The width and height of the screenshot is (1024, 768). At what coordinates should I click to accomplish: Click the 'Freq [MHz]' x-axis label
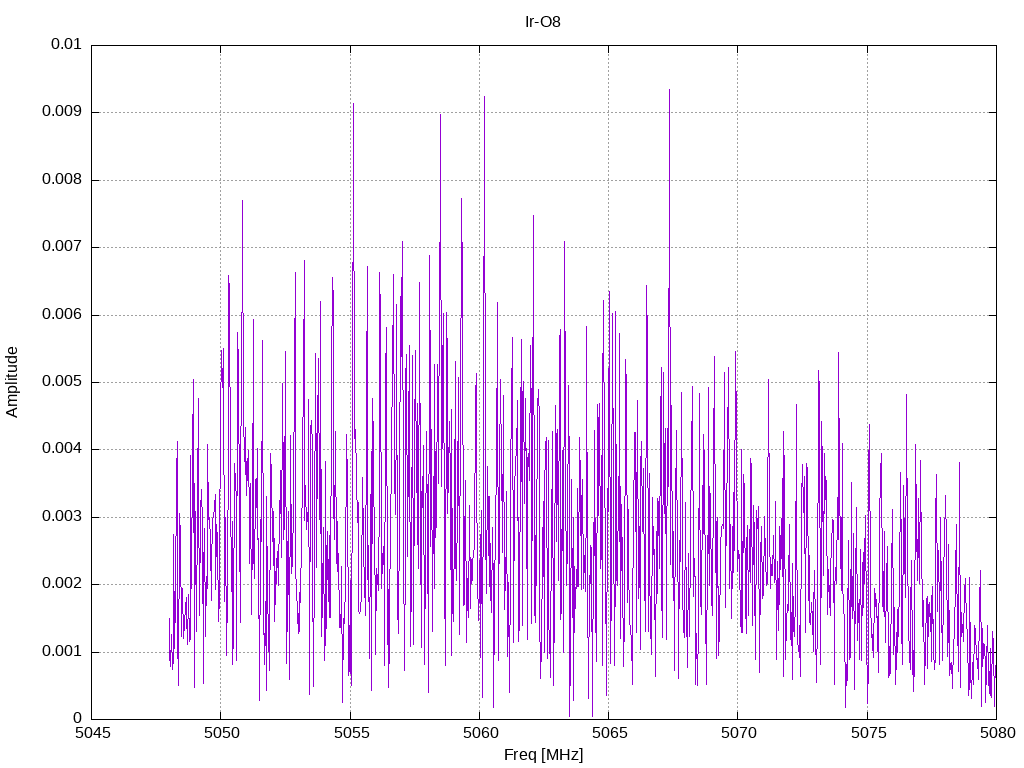pyautogui.click(x=543, y=754)
